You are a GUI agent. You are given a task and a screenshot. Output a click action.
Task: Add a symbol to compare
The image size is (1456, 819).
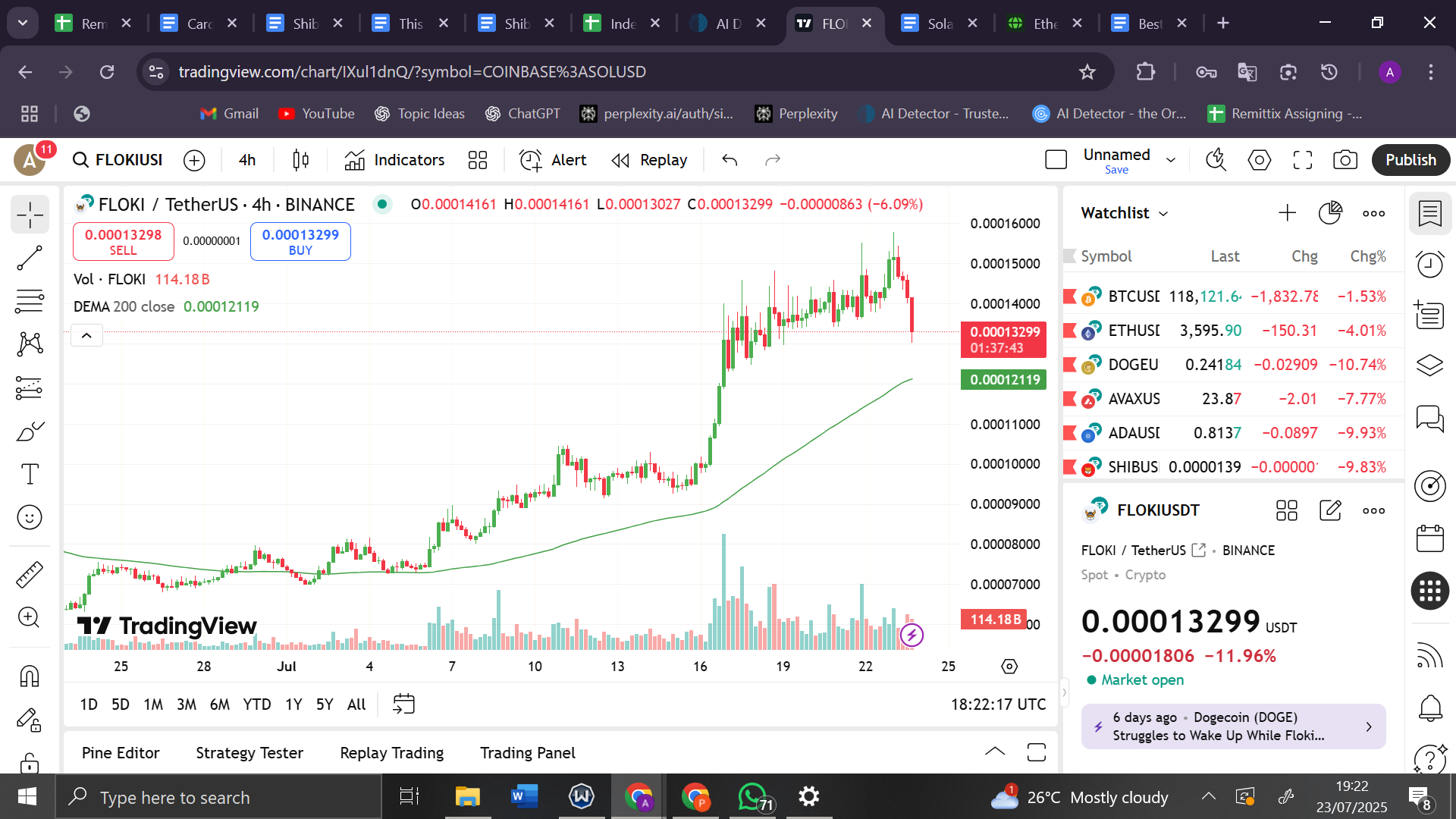click(x=195, y=160)
